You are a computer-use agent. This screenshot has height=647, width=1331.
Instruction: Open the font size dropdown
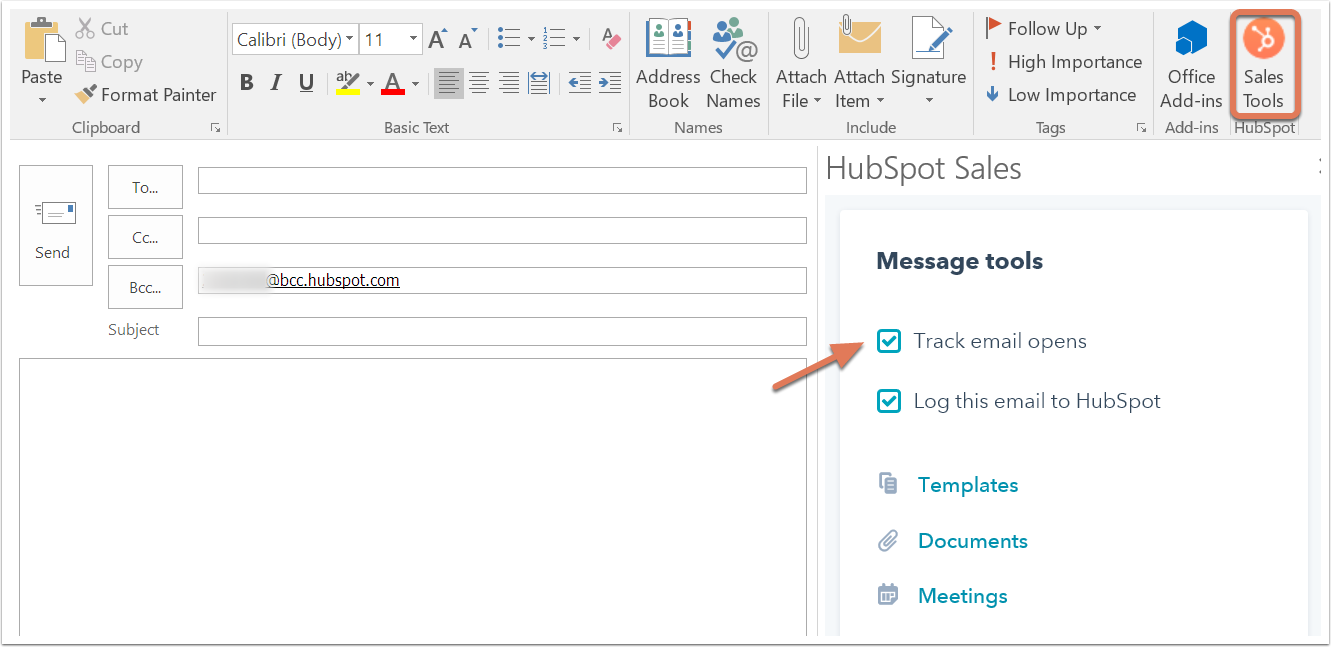[x=411, y=38]
